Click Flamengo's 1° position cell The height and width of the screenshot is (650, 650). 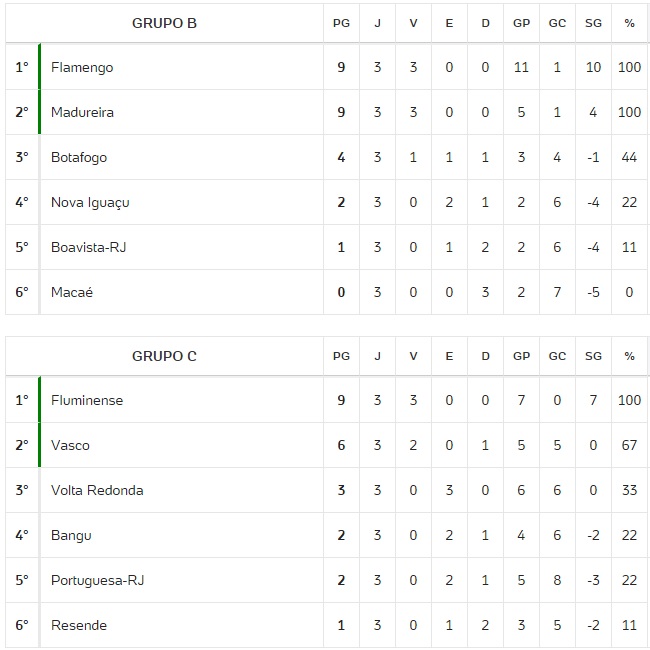click(22, 68)
